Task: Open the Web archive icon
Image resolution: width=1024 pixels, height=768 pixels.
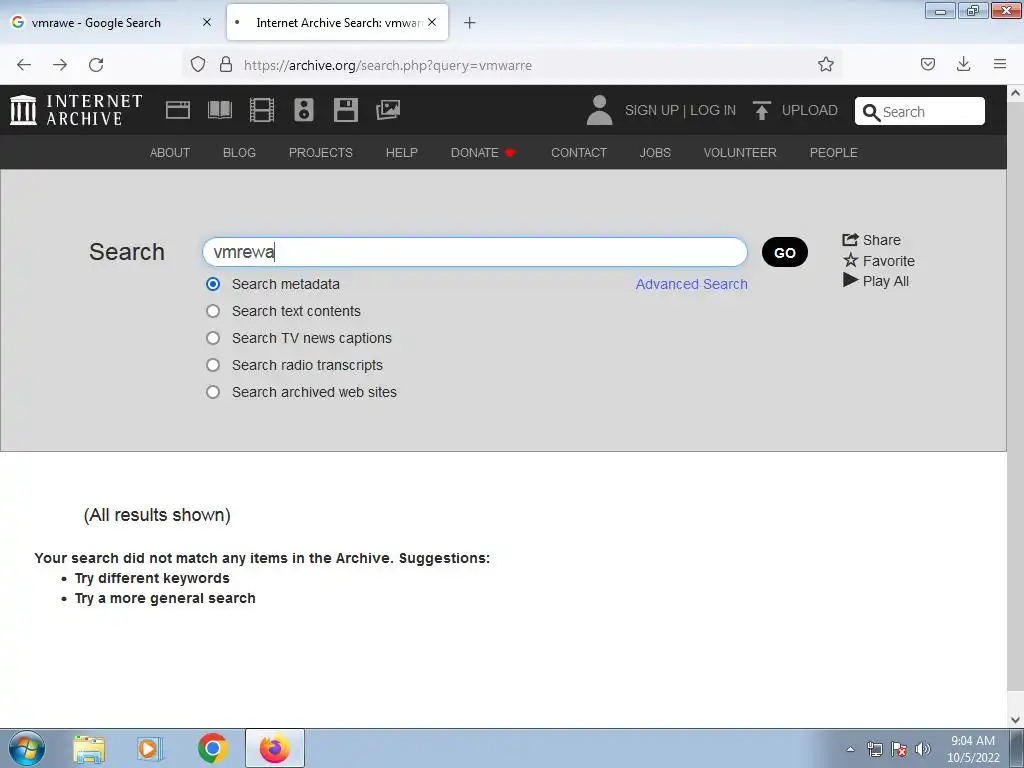Action: tap(178, 110)
